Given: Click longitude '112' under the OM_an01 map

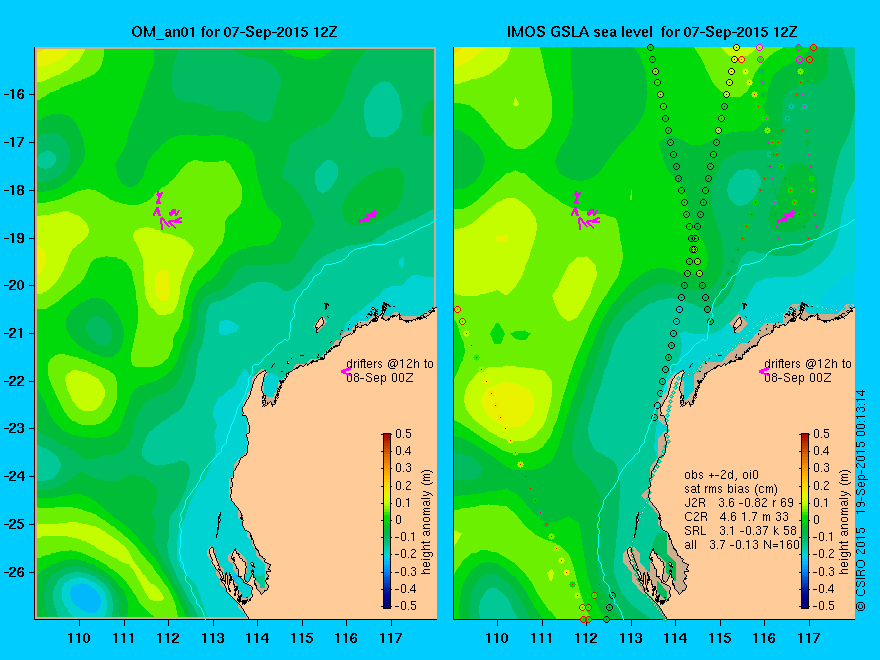Looking at the screenshot, I should [168, 638].
